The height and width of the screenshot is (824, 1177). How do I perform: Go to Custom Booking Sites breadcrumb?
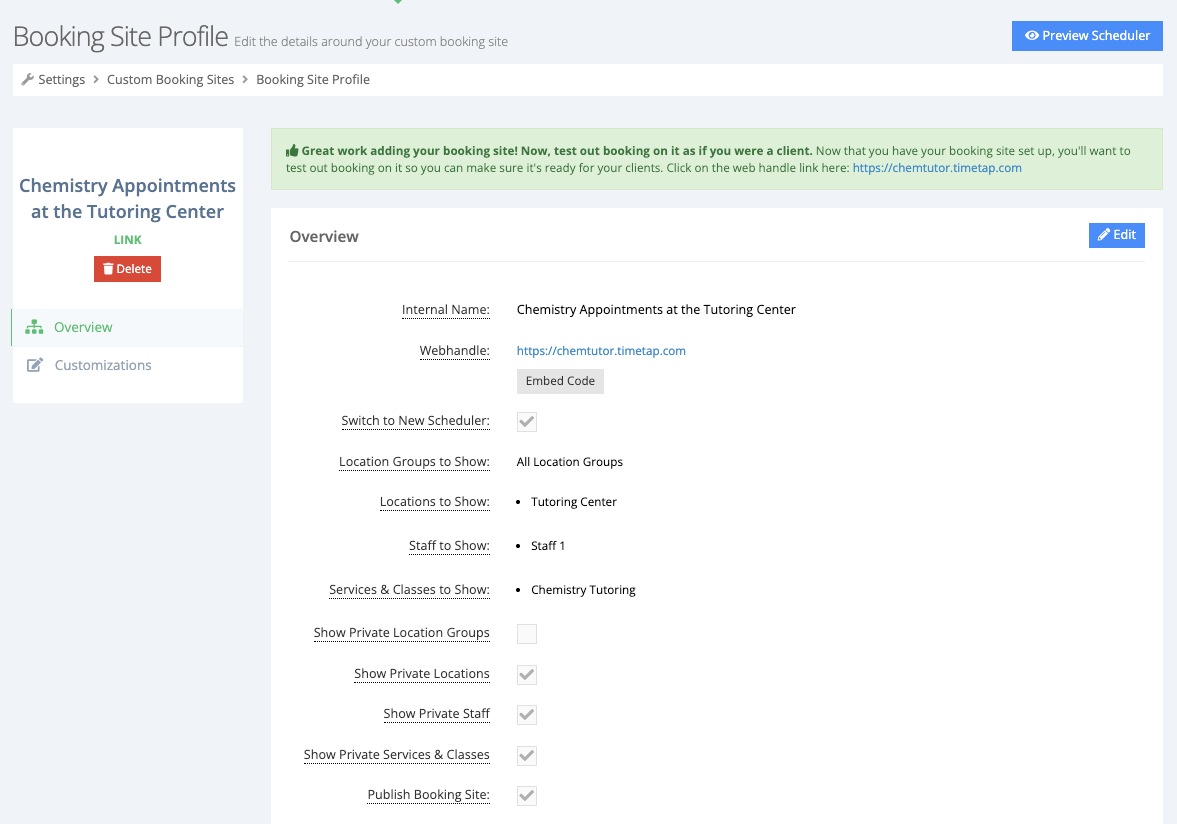[170, 80]
